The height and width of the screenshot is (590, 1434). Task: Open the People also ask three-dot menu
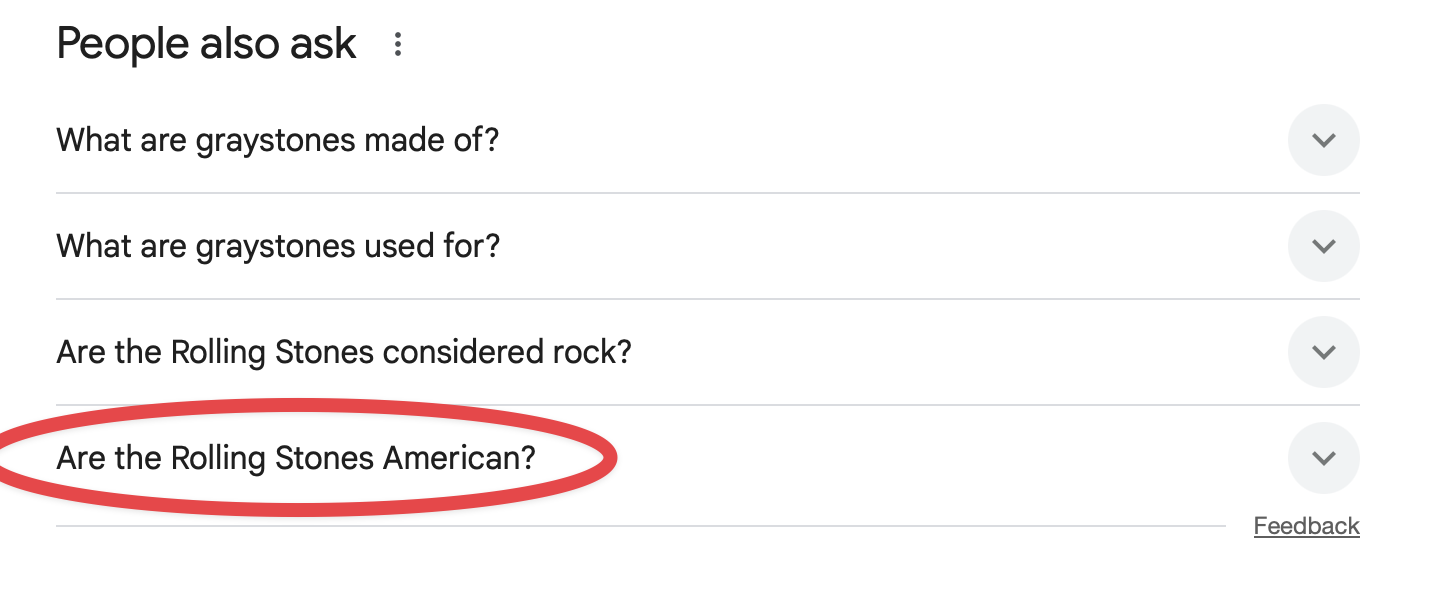pos(398,44)
